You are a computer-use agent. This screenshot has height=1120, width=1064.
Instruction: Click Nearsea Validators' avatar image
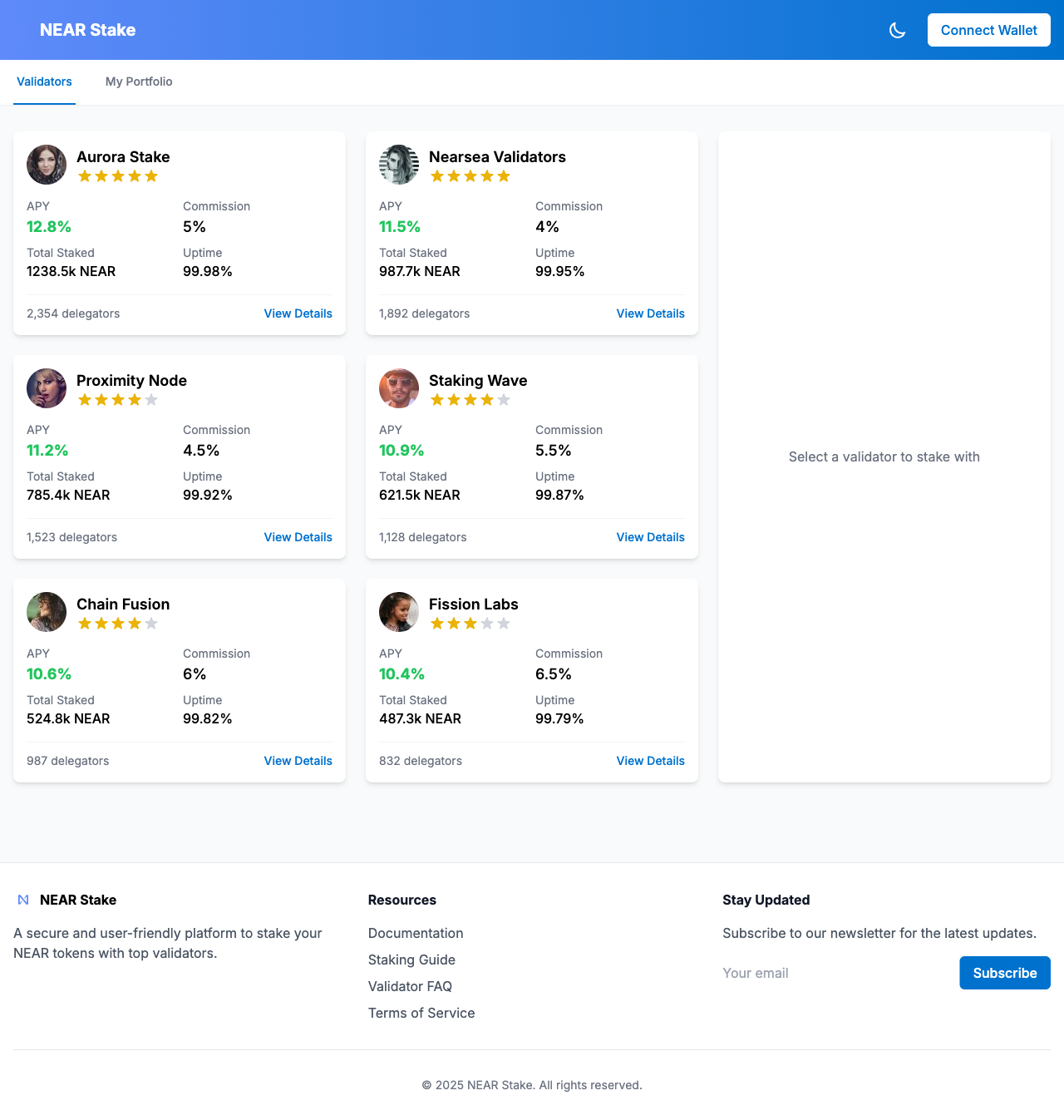tap(399, 165)
